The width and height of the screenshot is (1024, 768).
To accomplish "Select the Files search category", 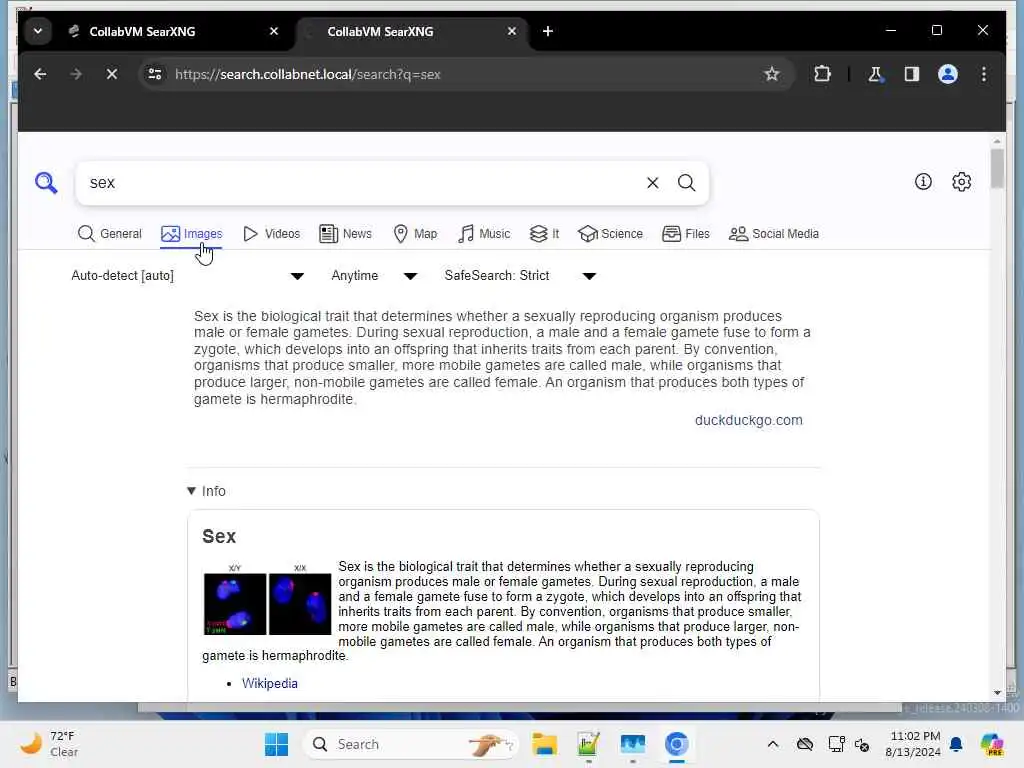I will (x=685, y=234).
